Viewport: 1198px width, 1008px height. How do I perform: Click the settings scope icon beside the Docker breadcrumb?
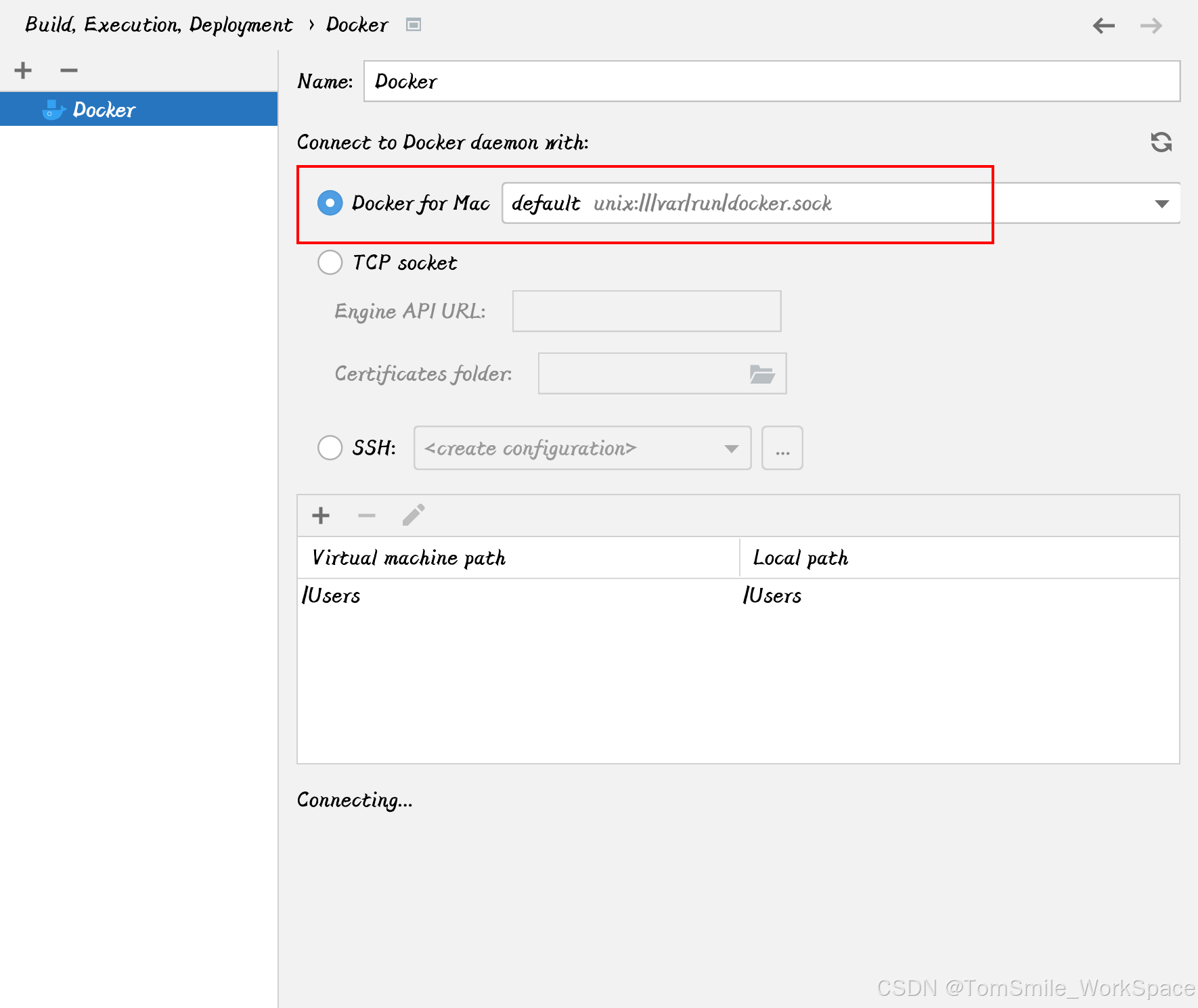tap(414, 25)
